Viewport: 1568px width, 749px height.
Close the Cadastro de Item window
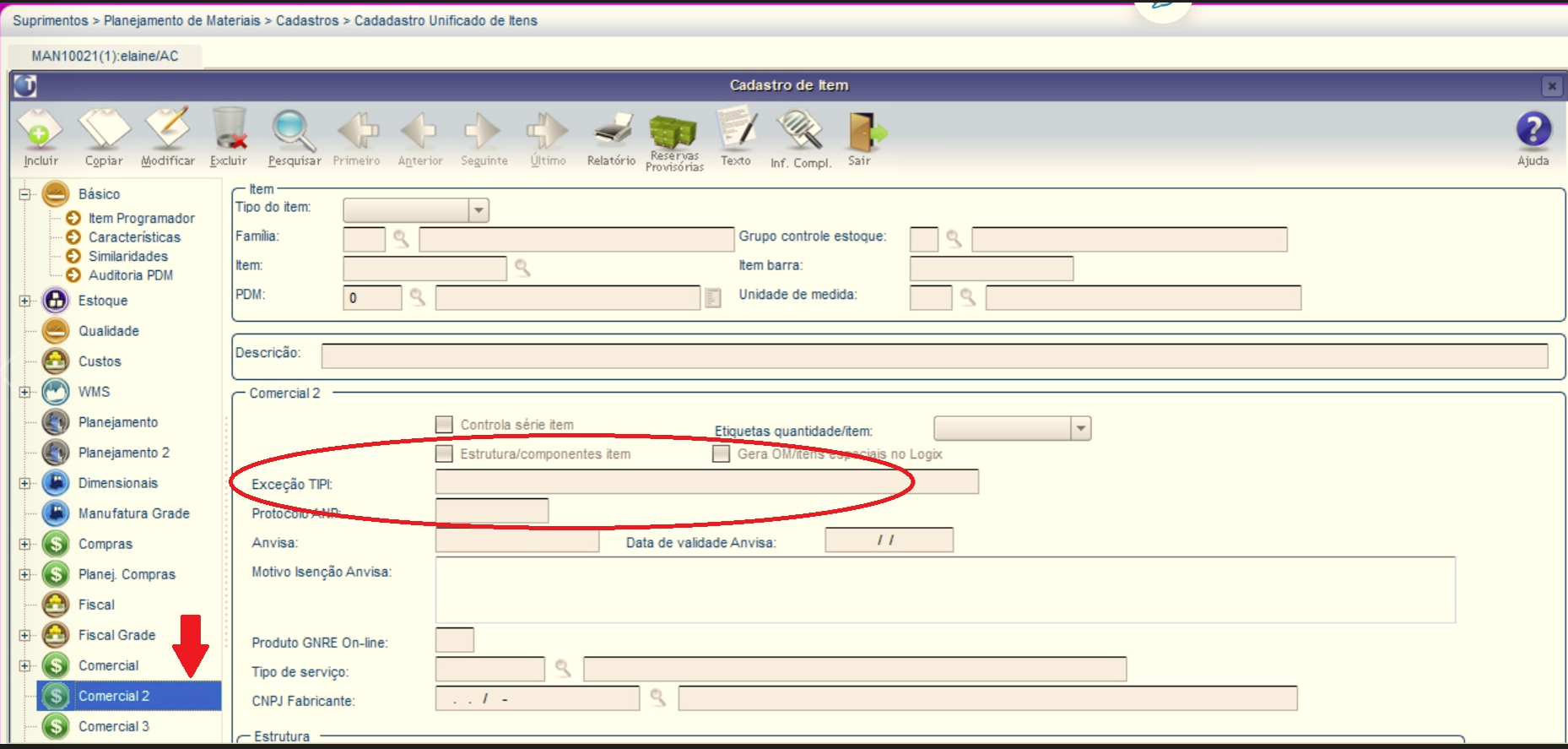(x=1551, y=85)
